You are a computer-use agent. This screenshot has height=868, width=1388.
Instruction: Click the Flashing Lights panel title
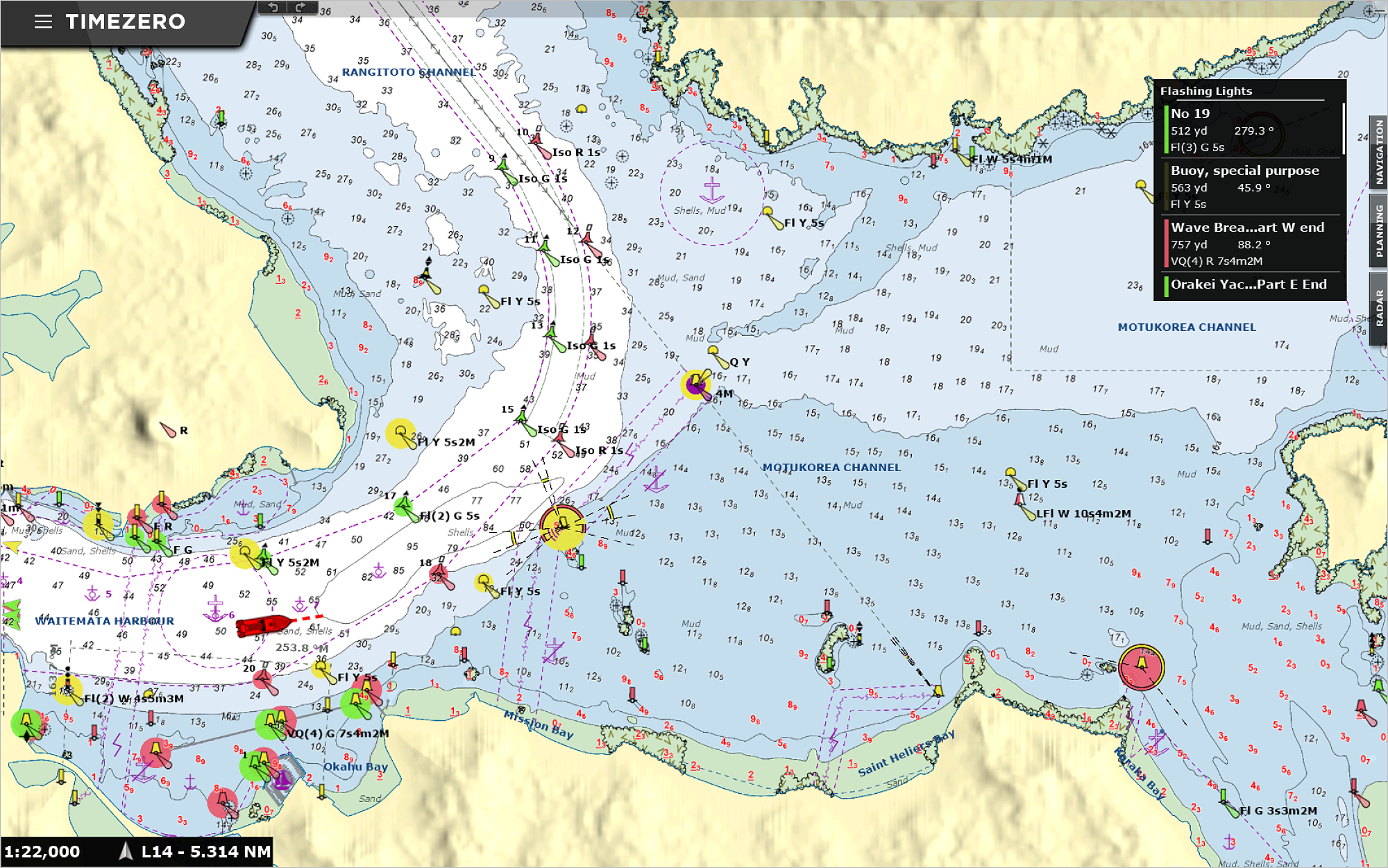(1206, 91)
